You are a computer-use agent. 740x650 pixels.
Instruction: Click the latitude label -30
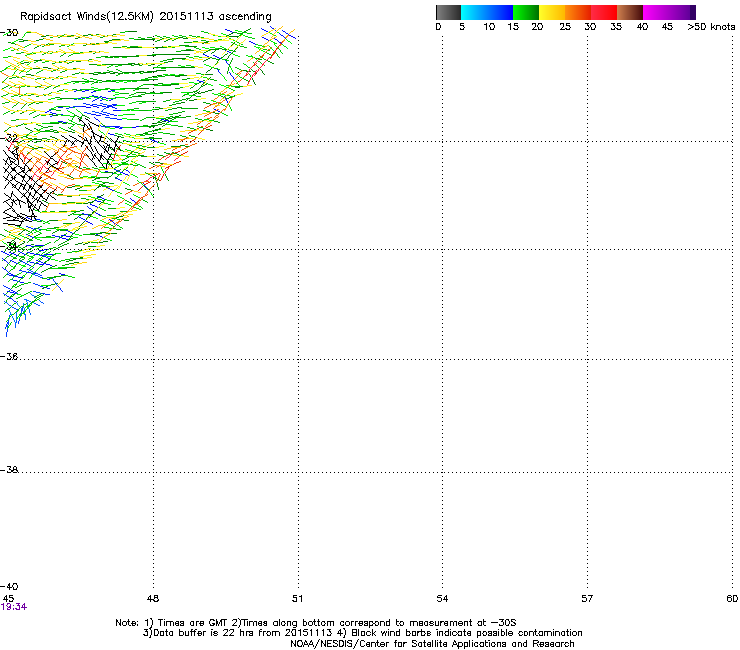(x=9, y=33)
